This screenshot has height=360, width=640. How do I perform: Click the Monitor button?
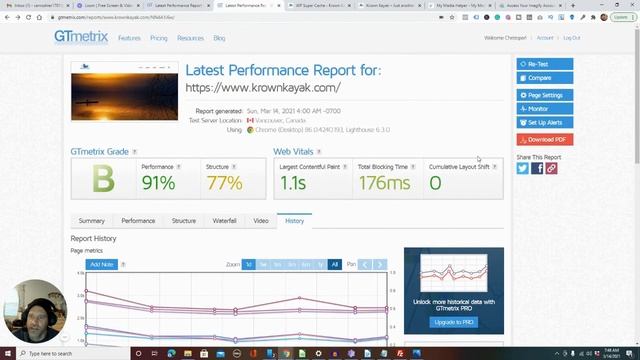544,109
